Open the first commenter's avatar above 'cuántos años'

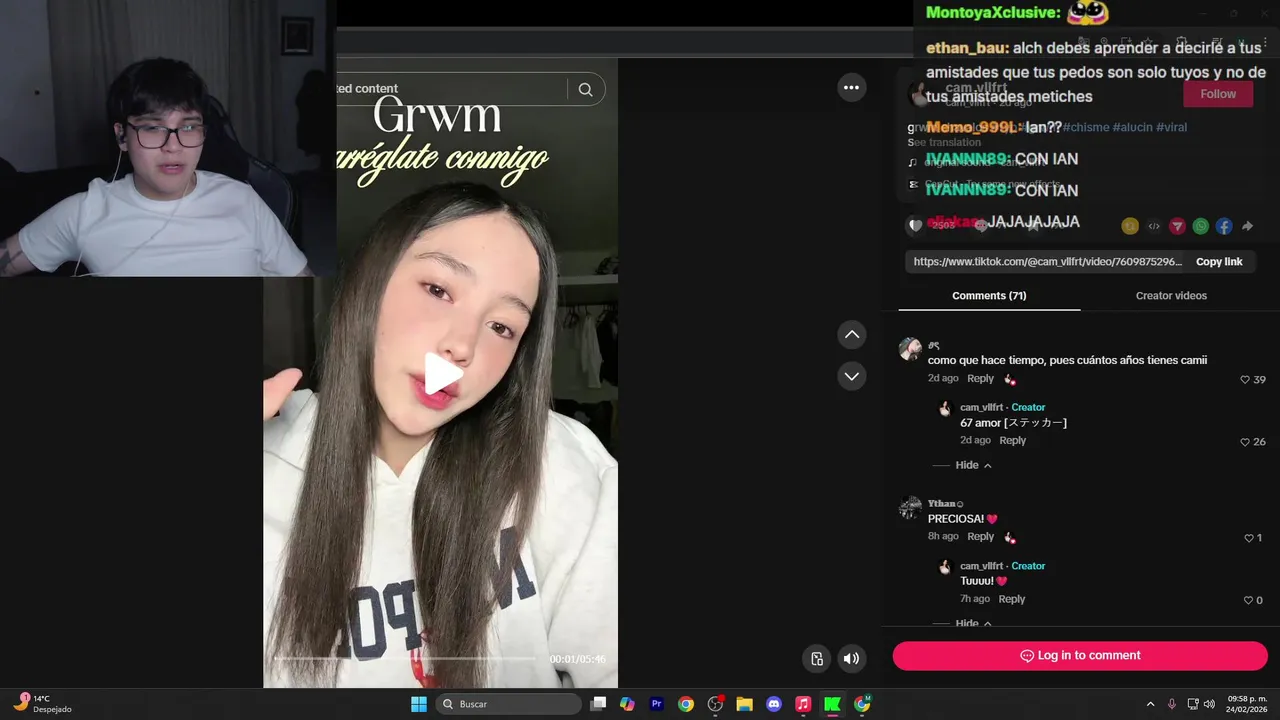910,349
